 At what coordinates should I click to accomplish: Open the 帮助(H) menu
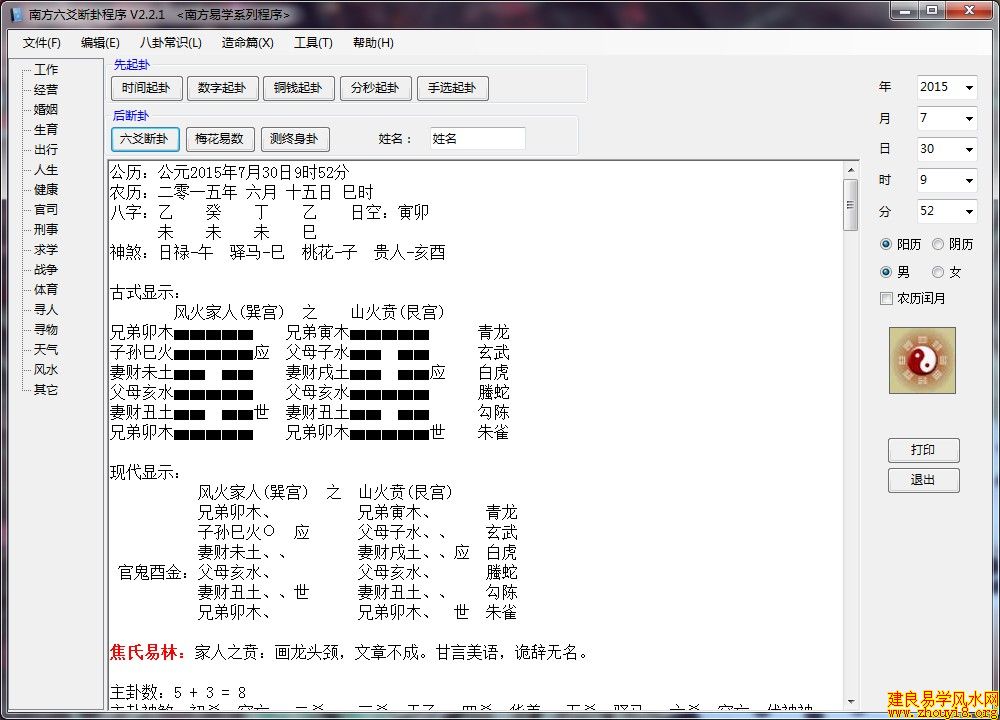point(373,43)
